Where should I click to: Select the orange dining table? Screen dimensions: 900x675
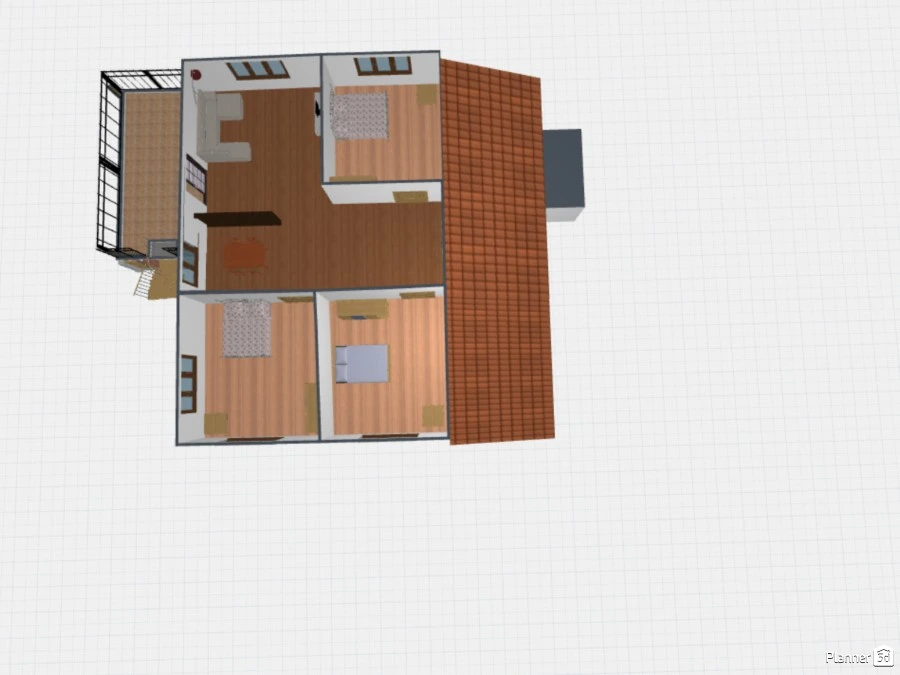click(244, 254)
